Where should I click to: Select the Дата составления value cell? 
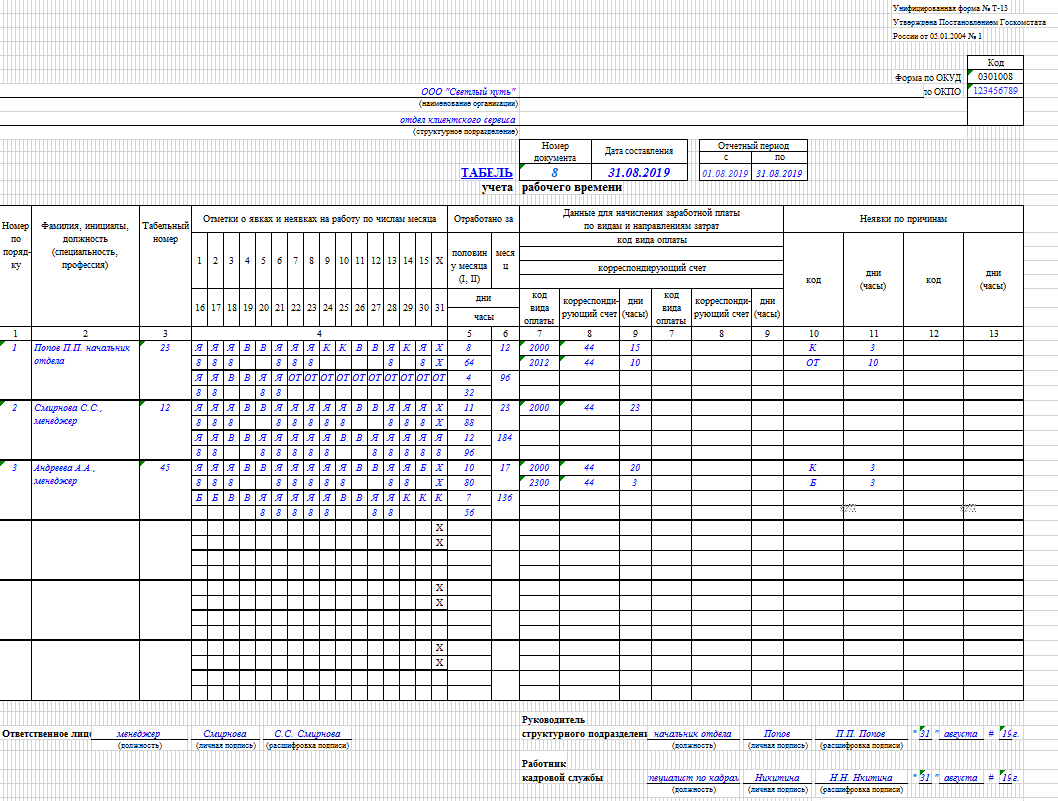(640, 173)
